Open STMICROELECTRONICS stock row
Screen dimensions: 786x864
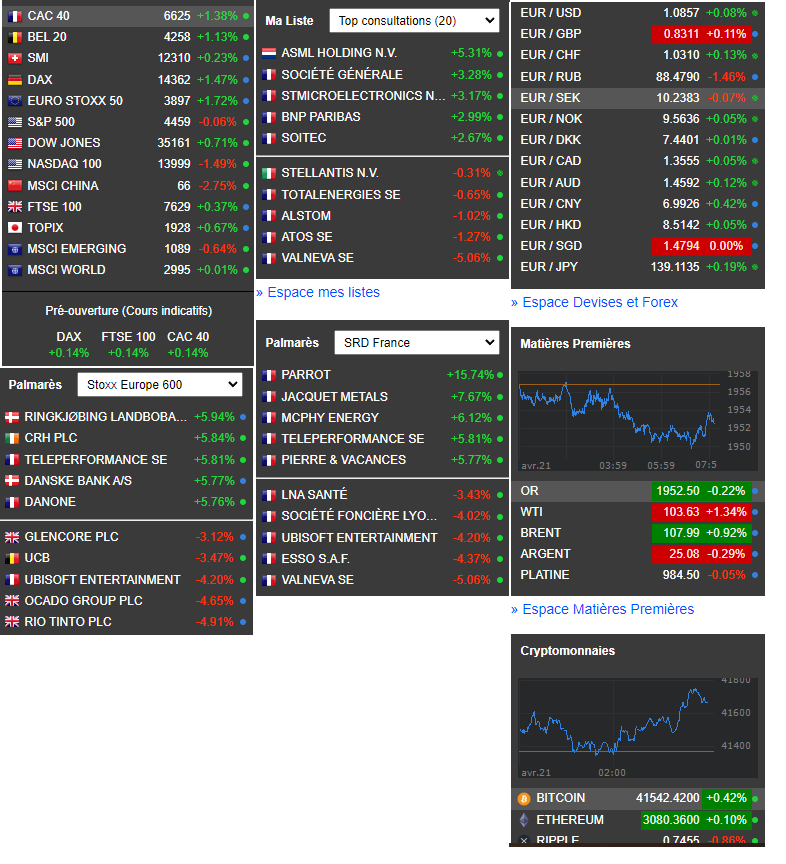tap(383, 96)
